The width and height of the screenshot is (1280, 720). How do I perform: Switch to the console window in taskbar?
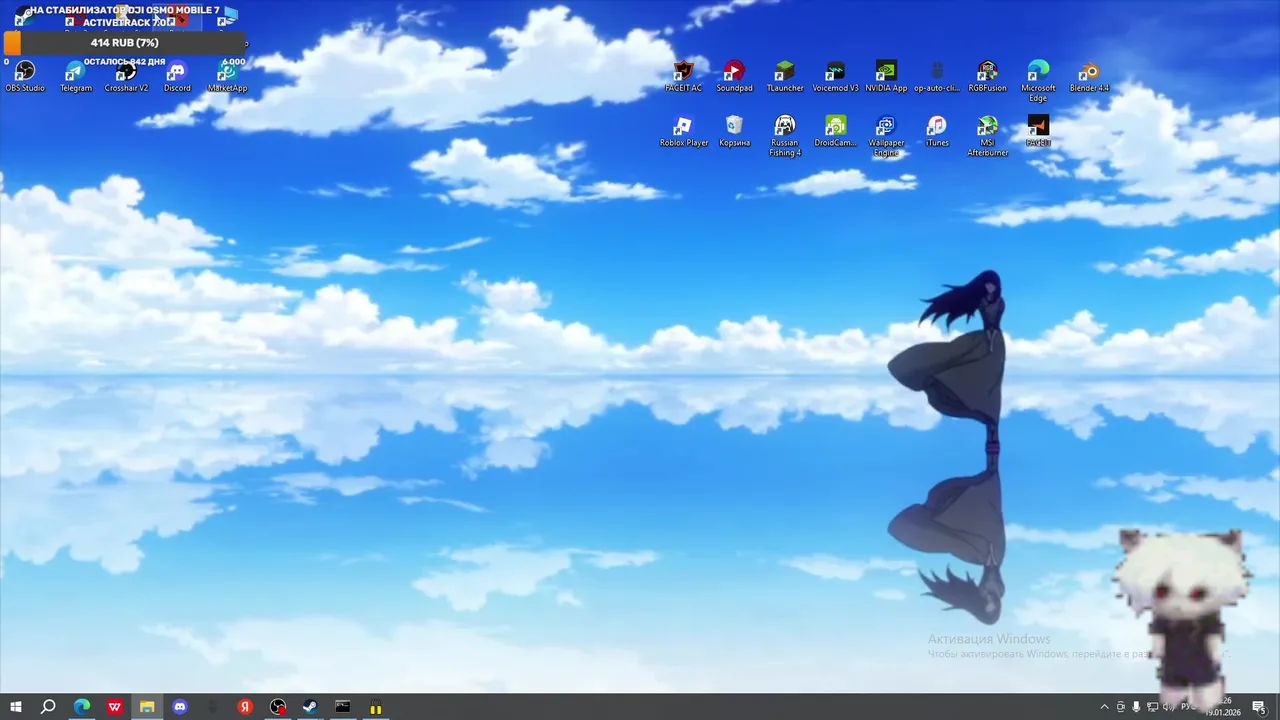point(343,707)
